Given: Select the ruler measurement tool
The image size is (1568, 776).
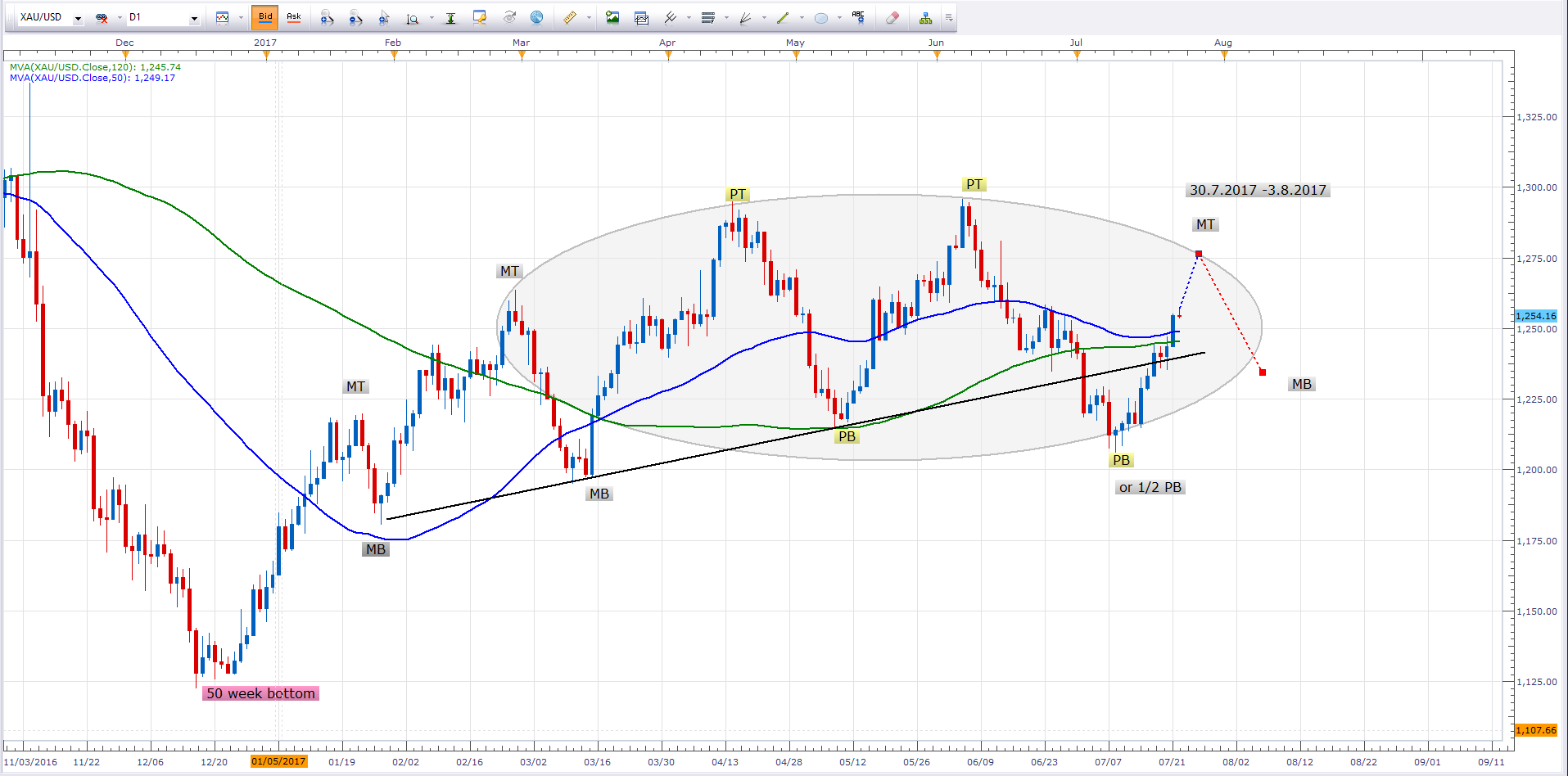Looking at the screenshot, I should [570, 17].
